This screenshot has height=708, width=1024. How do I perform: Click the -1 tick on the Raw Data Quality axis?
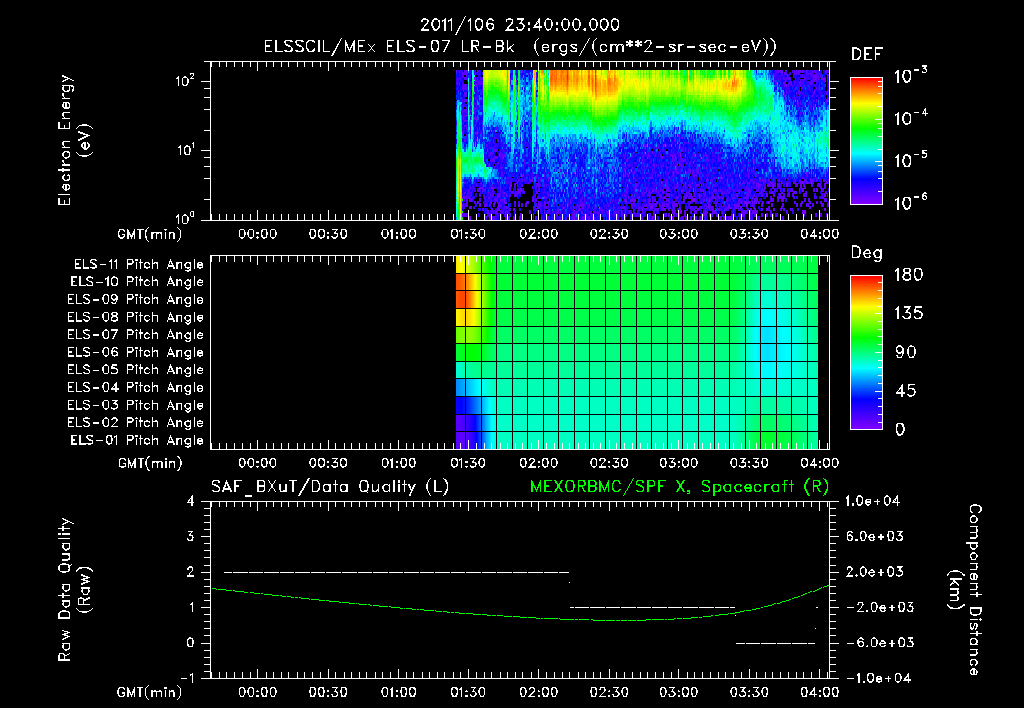(x=187, y=678)
